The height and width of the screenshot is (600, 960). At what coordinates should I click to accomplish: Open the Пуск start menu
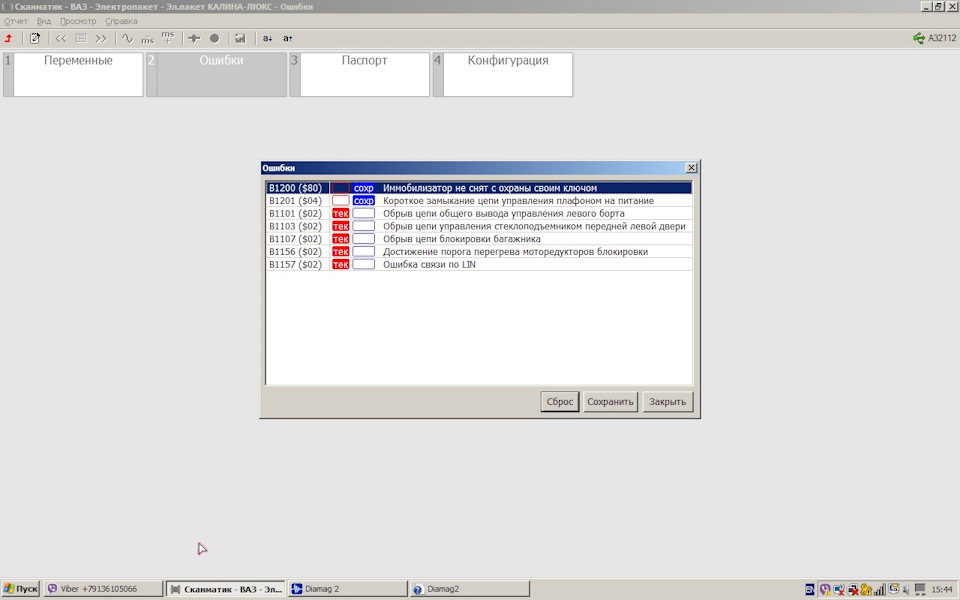click(x=20, y=589)
